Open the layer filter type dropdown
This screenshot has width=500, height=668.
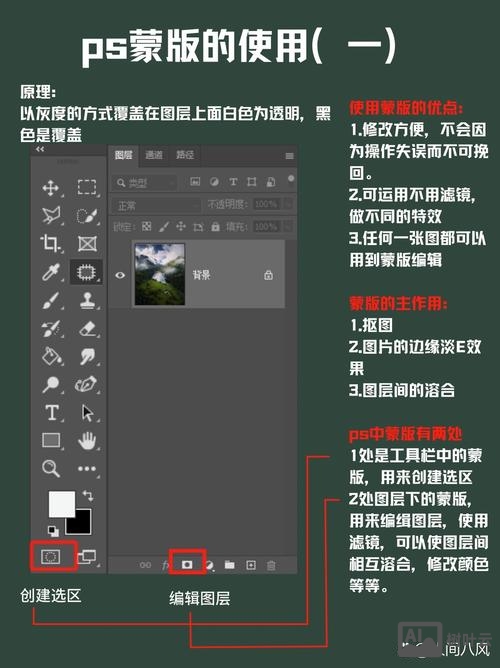[x=145, y=183]
